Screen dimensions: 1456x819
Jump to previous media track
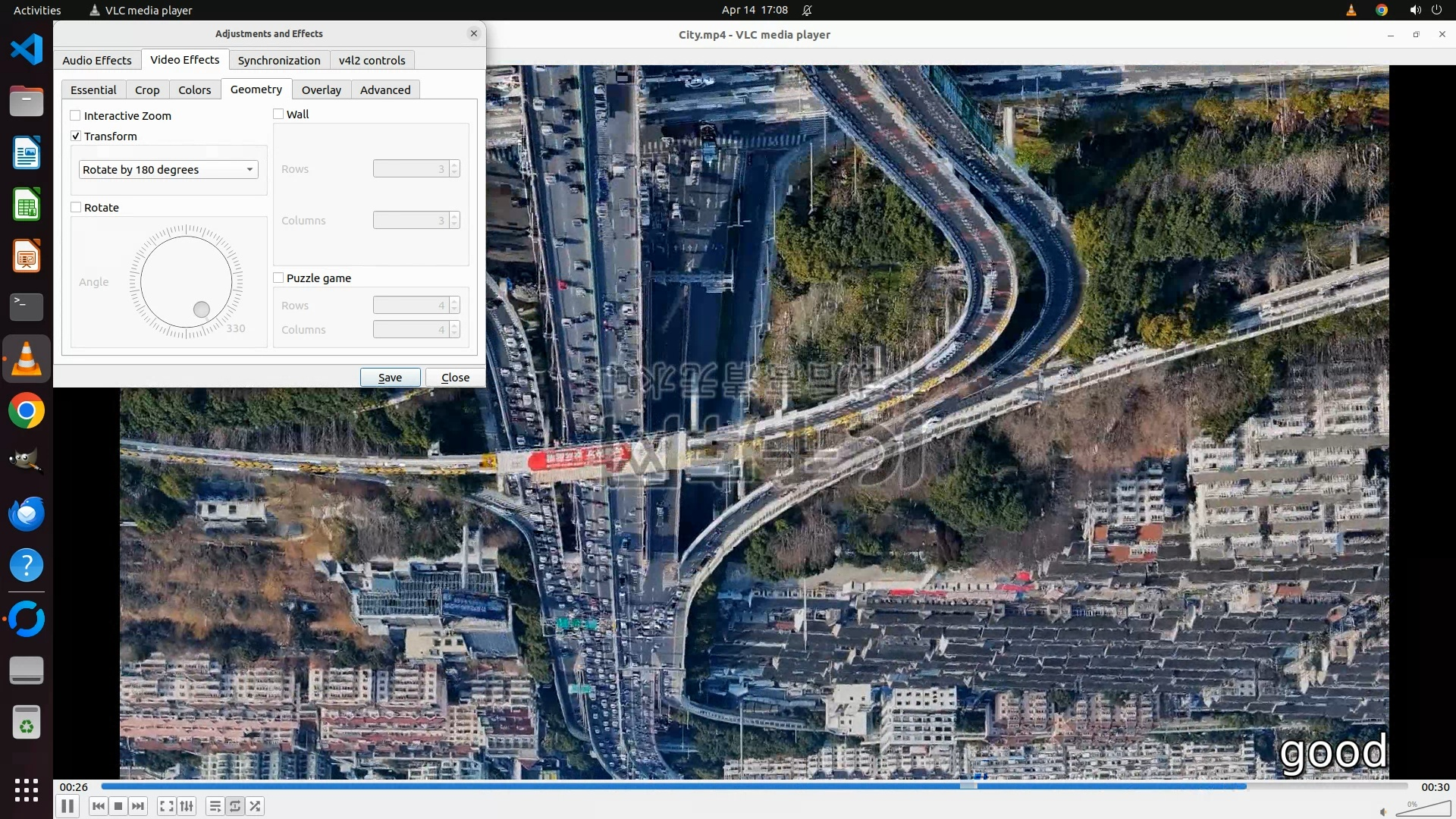[99, 806]
